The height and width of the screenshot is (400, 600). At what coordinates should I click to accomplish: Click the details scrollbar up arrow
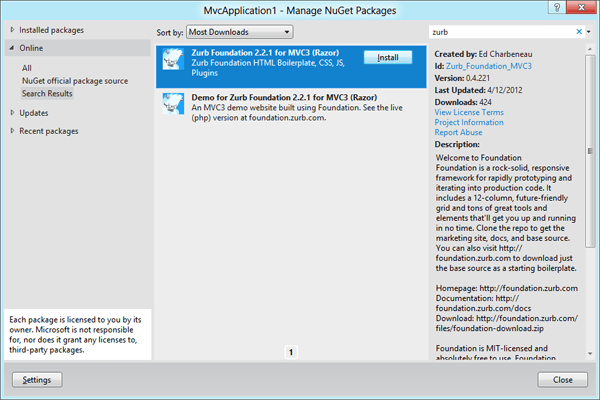pyautogui.click(x=590, y=49)
